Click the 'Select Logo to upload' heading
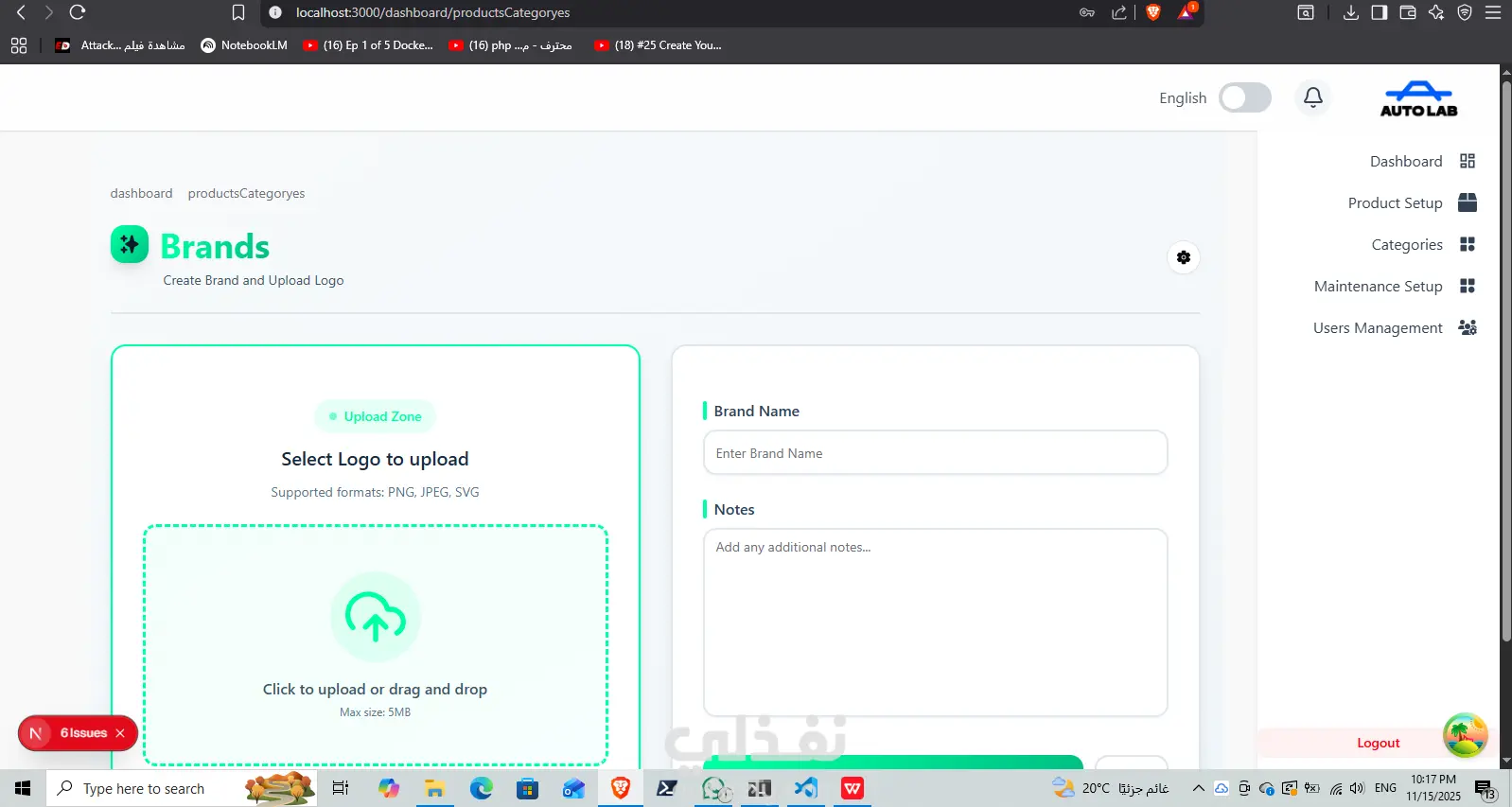The width and height of the screenshot is (1512, 807). (375, 459)
